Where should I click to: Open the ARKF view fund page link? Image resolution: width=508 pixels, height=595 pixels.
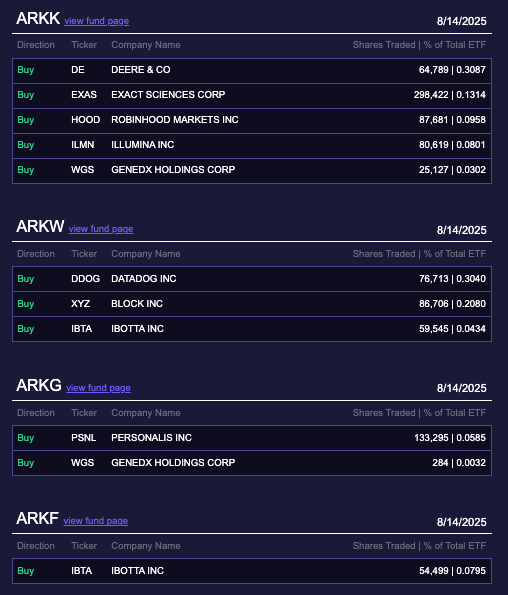pos(96,521)
